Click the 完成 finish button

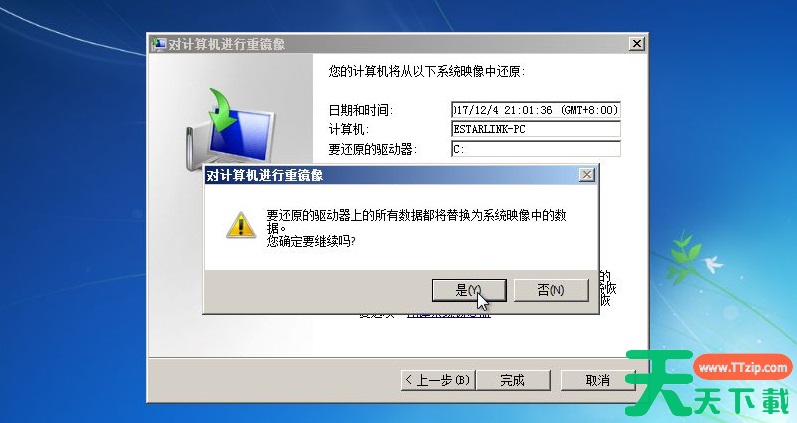click(x=513, y=380)
